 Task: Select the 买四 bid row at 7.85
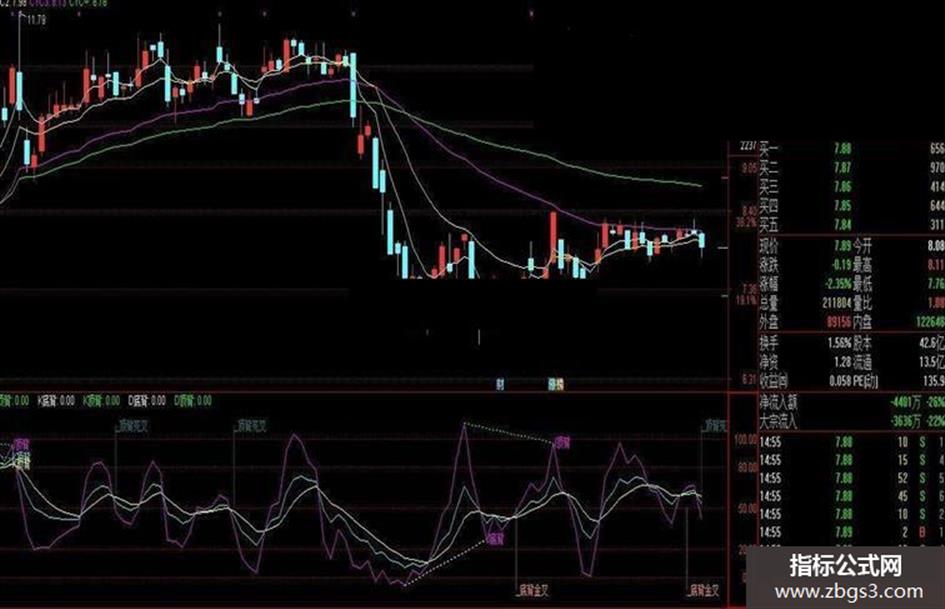tap(852, 206)
